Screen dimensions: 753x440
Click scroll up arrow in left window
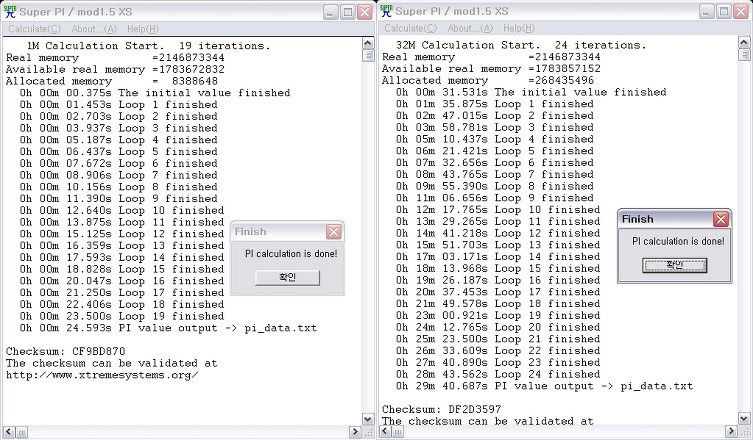tap(368, 44)
